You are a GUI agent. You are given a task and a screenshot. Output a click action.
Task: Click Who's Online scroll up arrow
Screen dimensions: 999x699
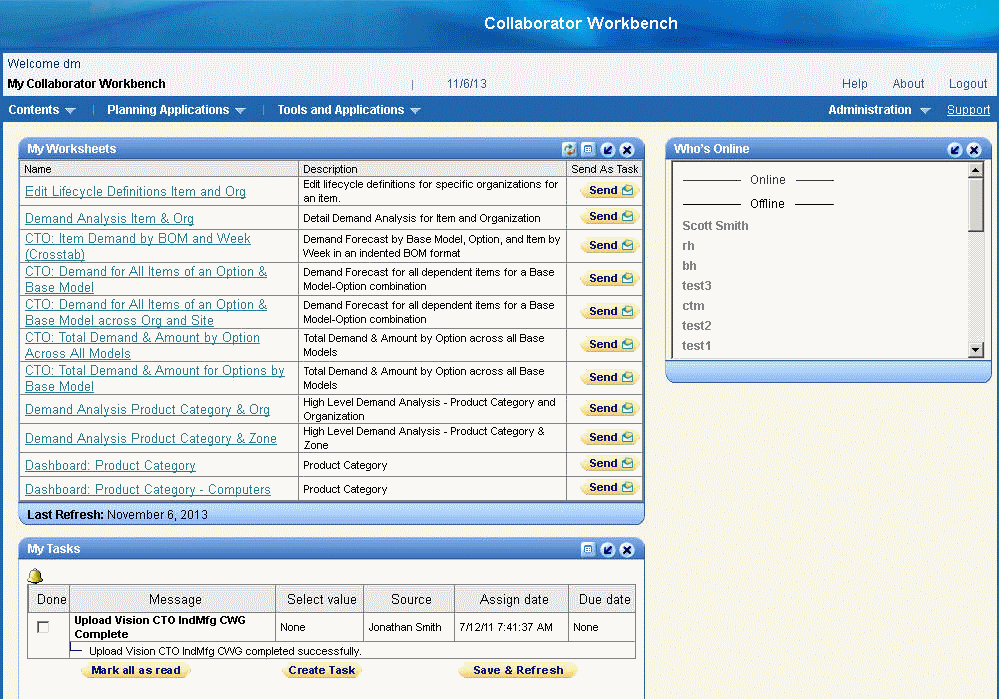[975, 170]
